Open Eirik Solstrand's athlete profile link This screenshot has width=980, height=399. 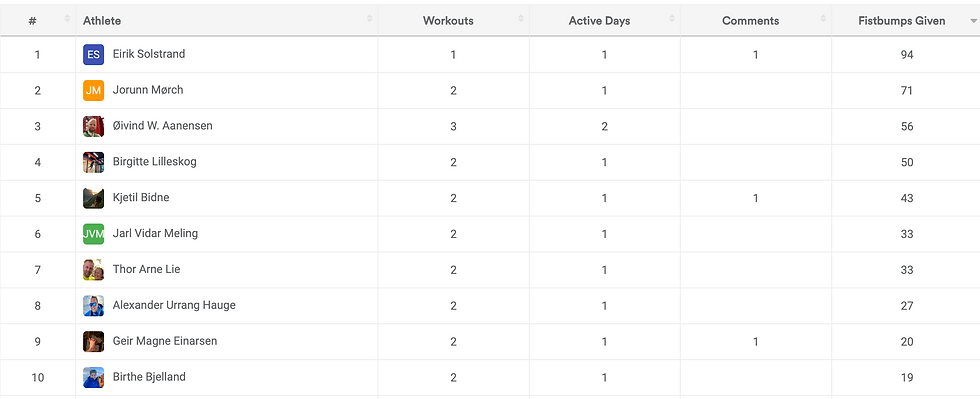(149, 54)
